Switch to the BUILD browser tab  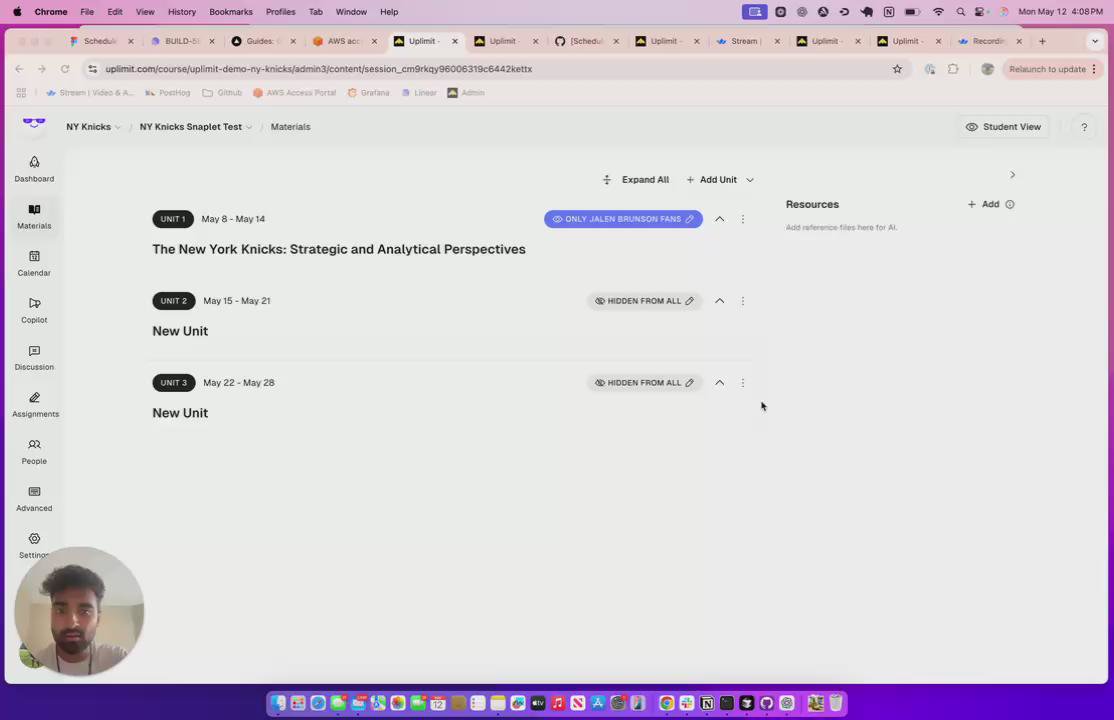pyautogui.click(x=180, y=41)
